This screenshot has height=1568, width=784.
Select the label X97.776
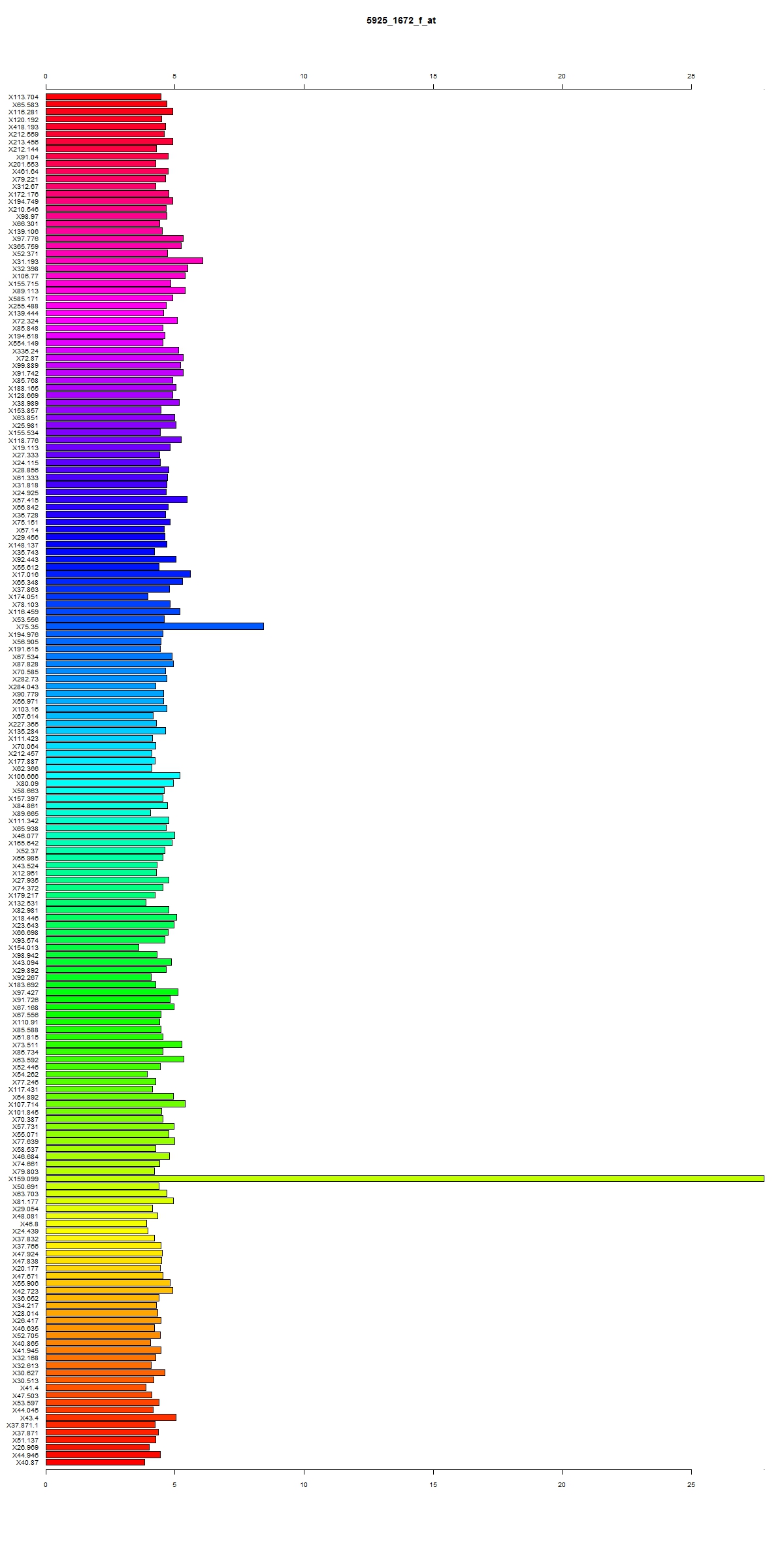click(25, 239)
